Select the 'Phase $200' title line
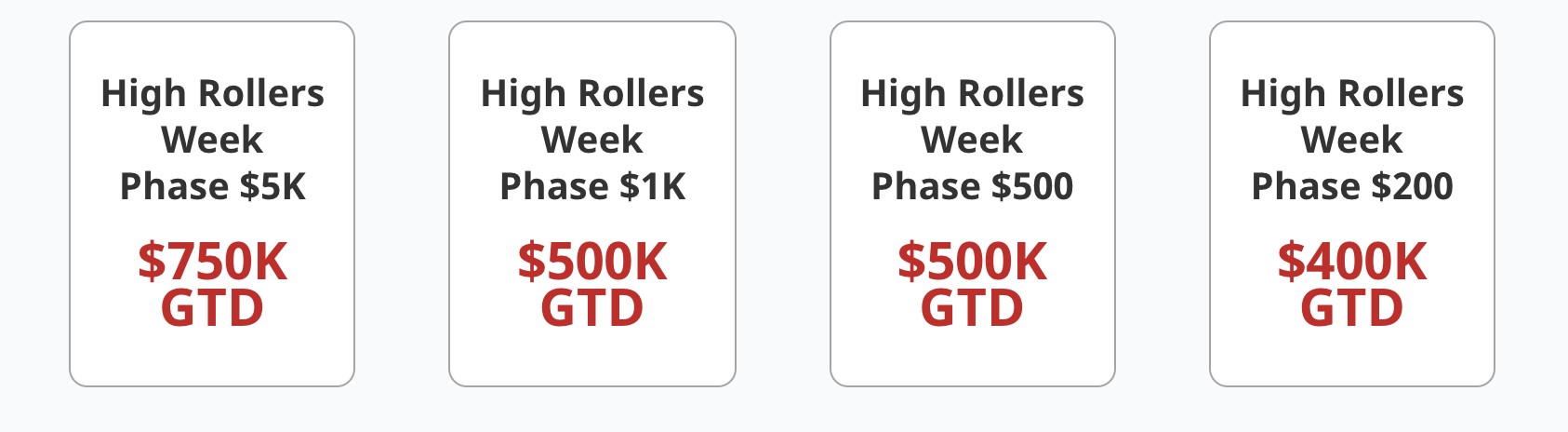This screenshot has height=432, width=1568. (1351, 187)
